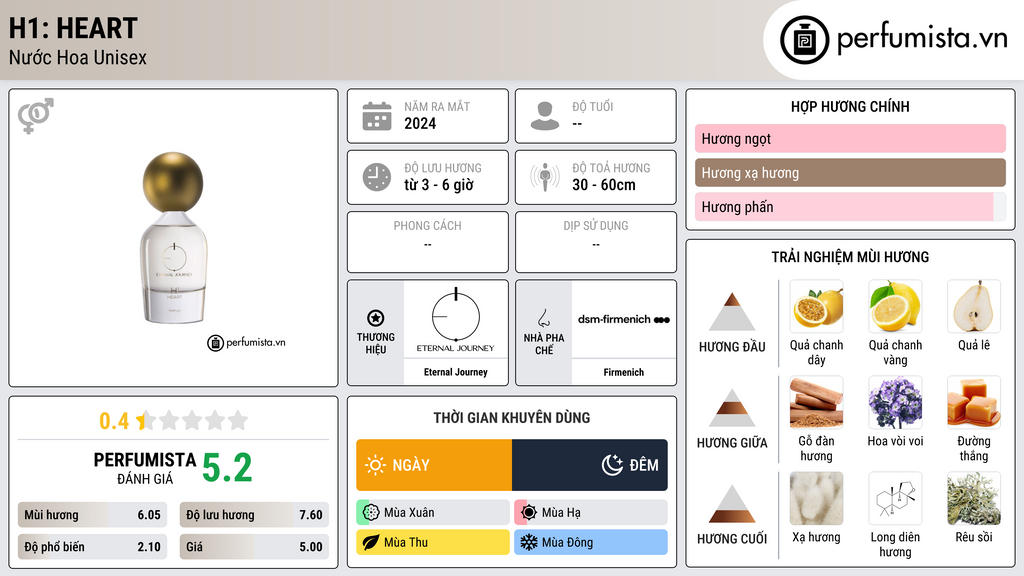1024x576 pixels.
Task: Choose the Mùa Thu season bar
Action: pyautogui.click(x=433, y=542)
